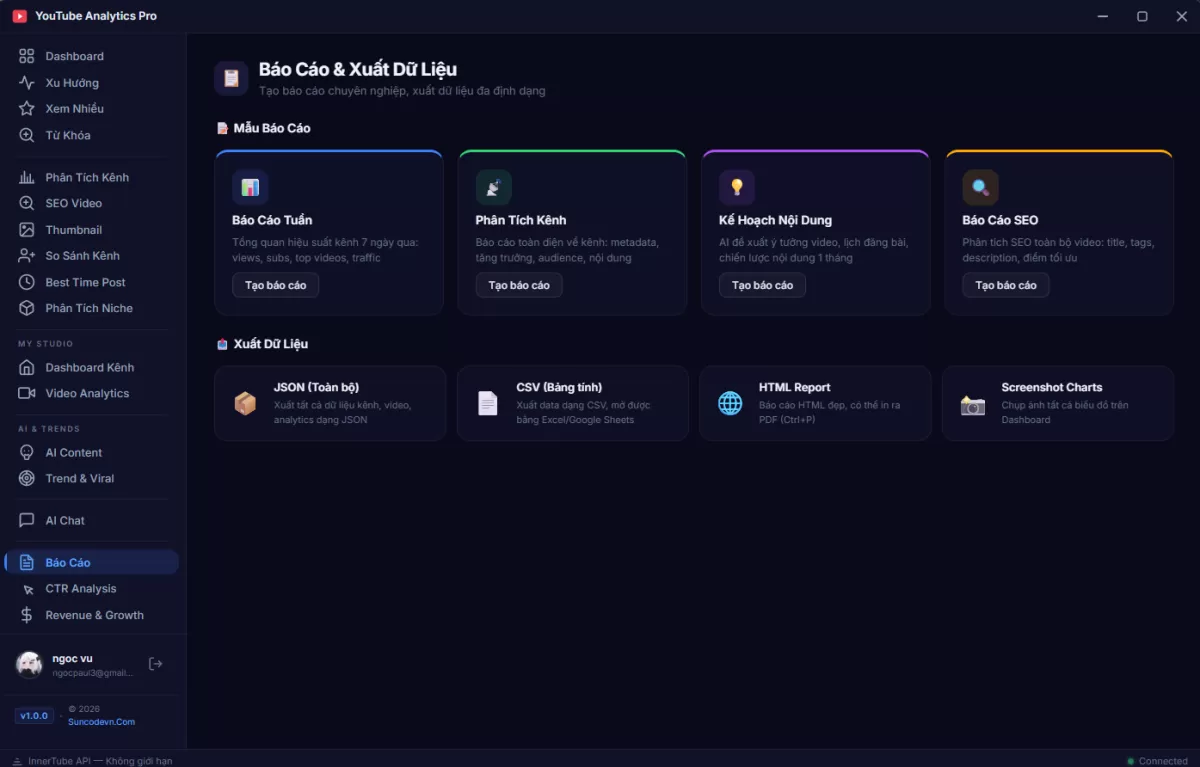This screenshot has height=767, width=1200.
Task: Open the Suncodevn.Com link
Action: [x=101, y=721]
